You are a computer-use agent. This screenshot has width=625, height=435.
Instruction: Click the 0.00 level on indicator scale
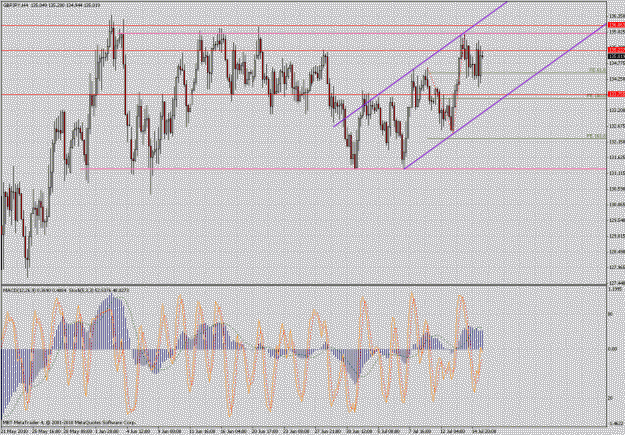pos(614,349)
